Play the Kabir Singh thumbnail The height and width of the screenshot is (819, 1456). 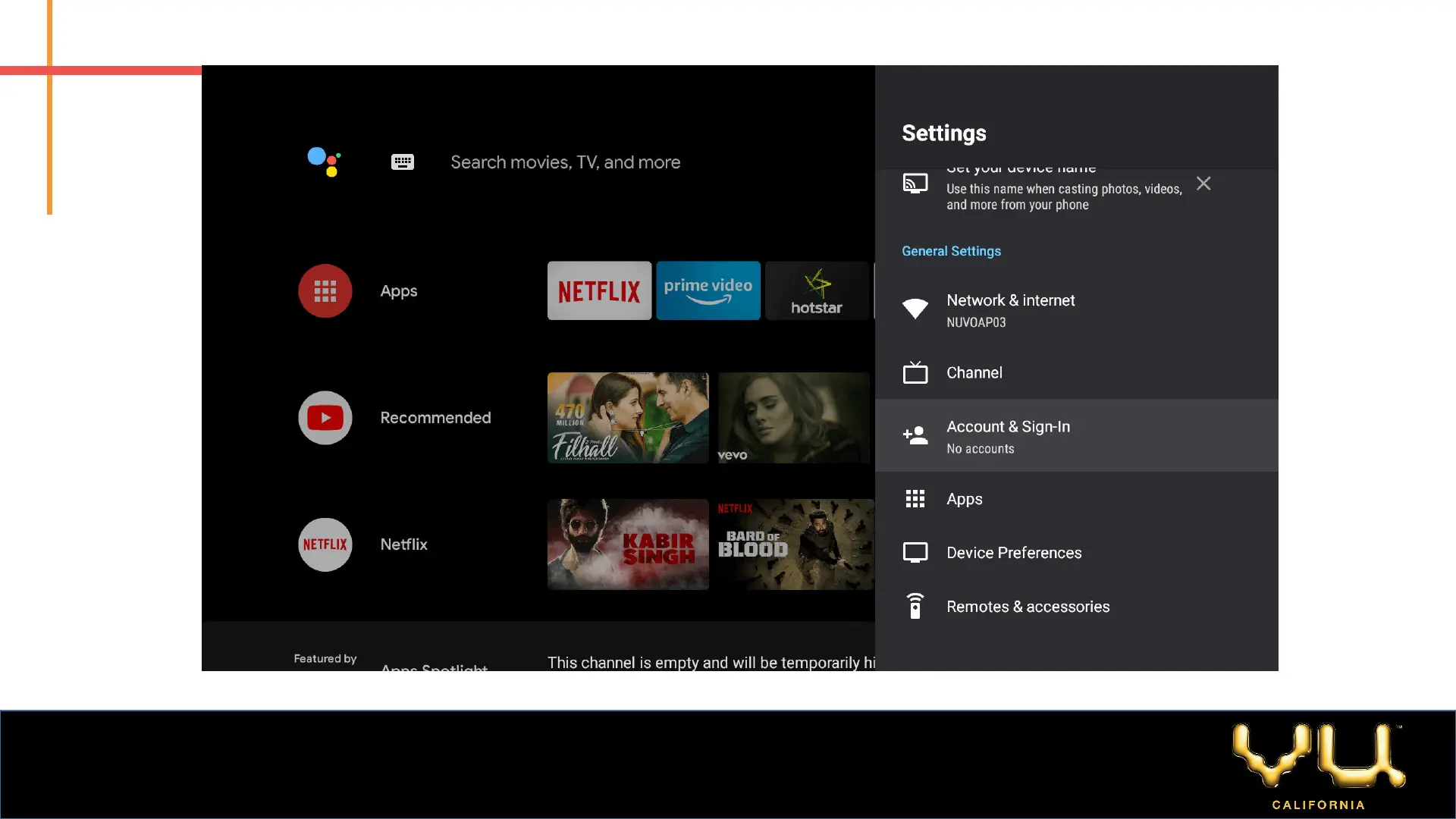tap(628, 544)
